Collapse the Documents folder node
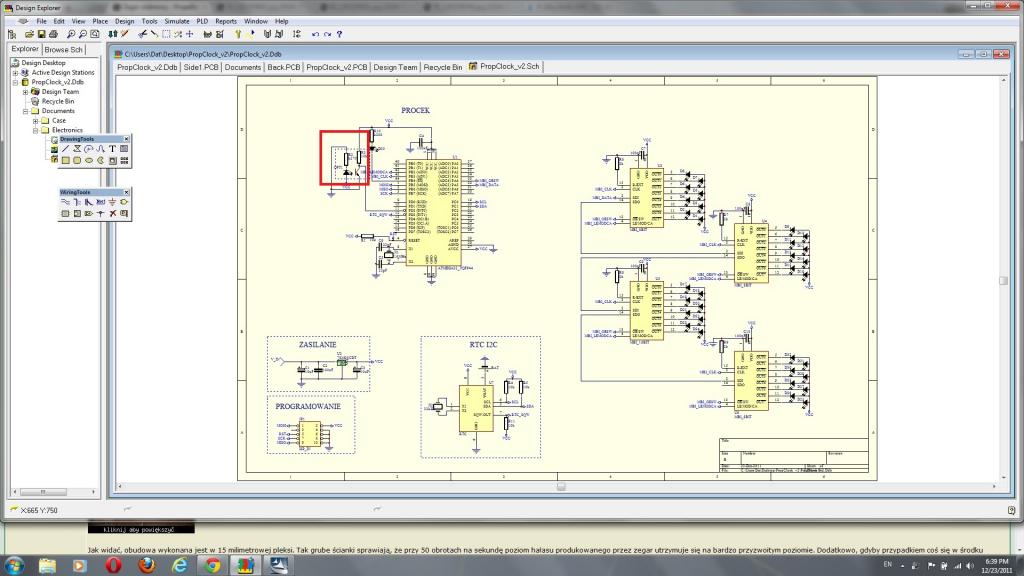 (x=25, y=111)
